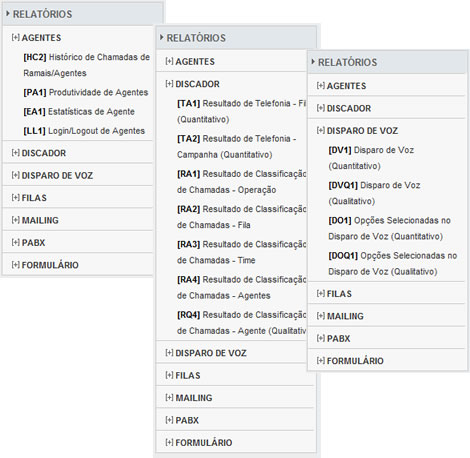Open DOQ1 Opções Selecionadas Qualitativo report

click(x=392, y=264)
